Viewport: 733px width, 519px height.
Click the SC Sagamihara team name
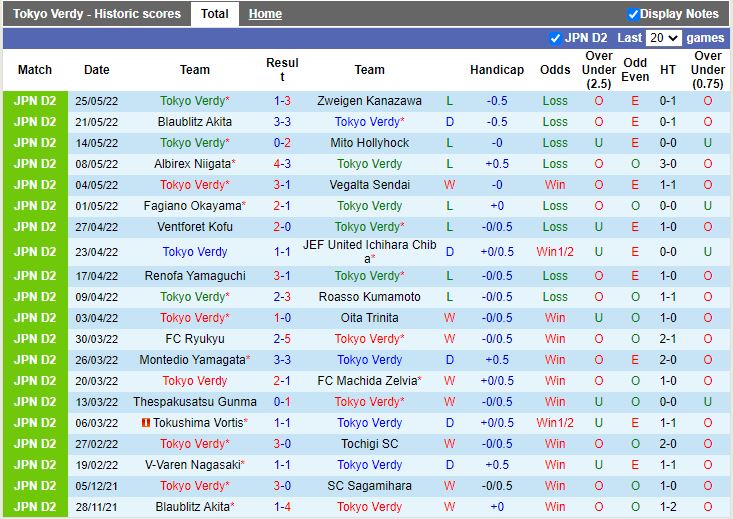(369, 486)
